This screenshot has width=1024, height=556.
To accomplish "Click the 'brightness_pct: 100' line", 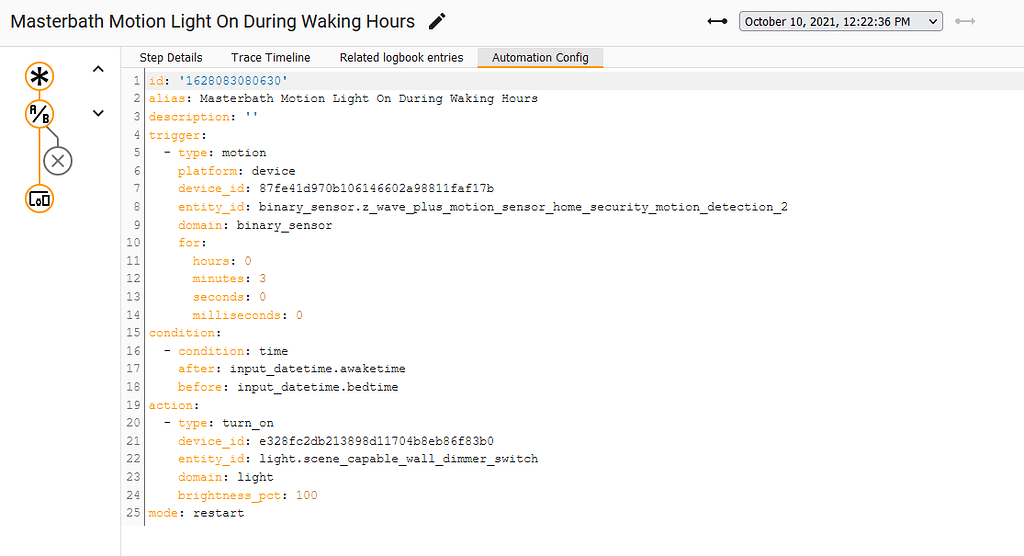I will point(248,496).
